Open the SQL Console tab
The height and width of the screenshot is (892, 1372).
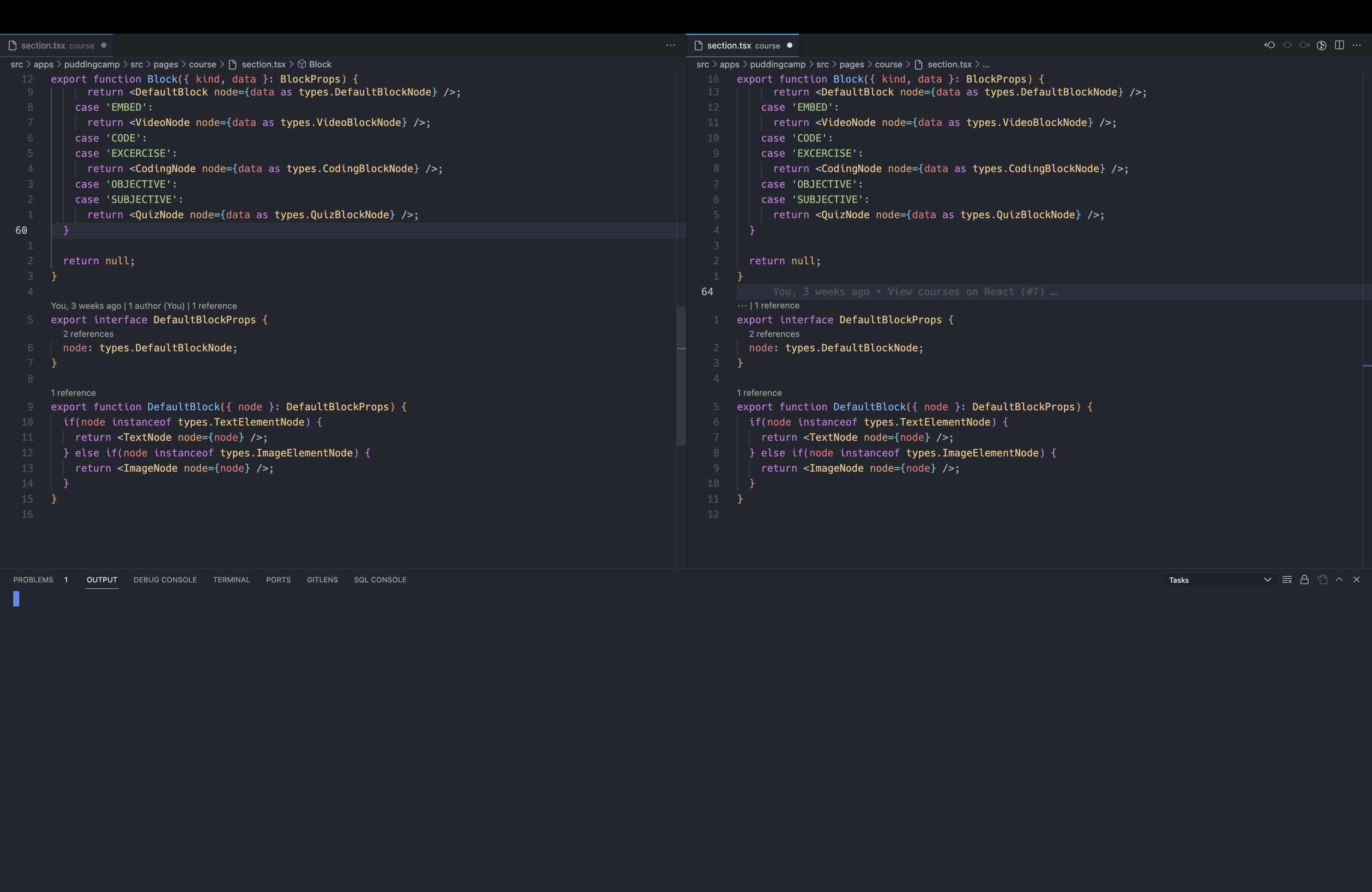380,580
